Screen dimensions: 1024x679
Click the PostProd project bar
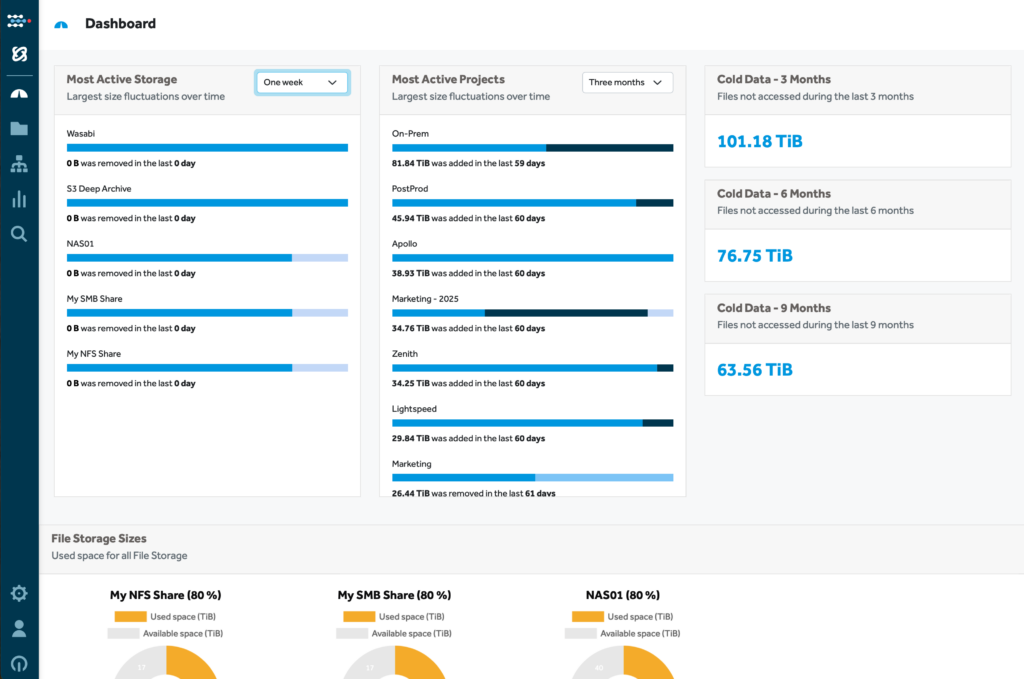click(532, 202)
